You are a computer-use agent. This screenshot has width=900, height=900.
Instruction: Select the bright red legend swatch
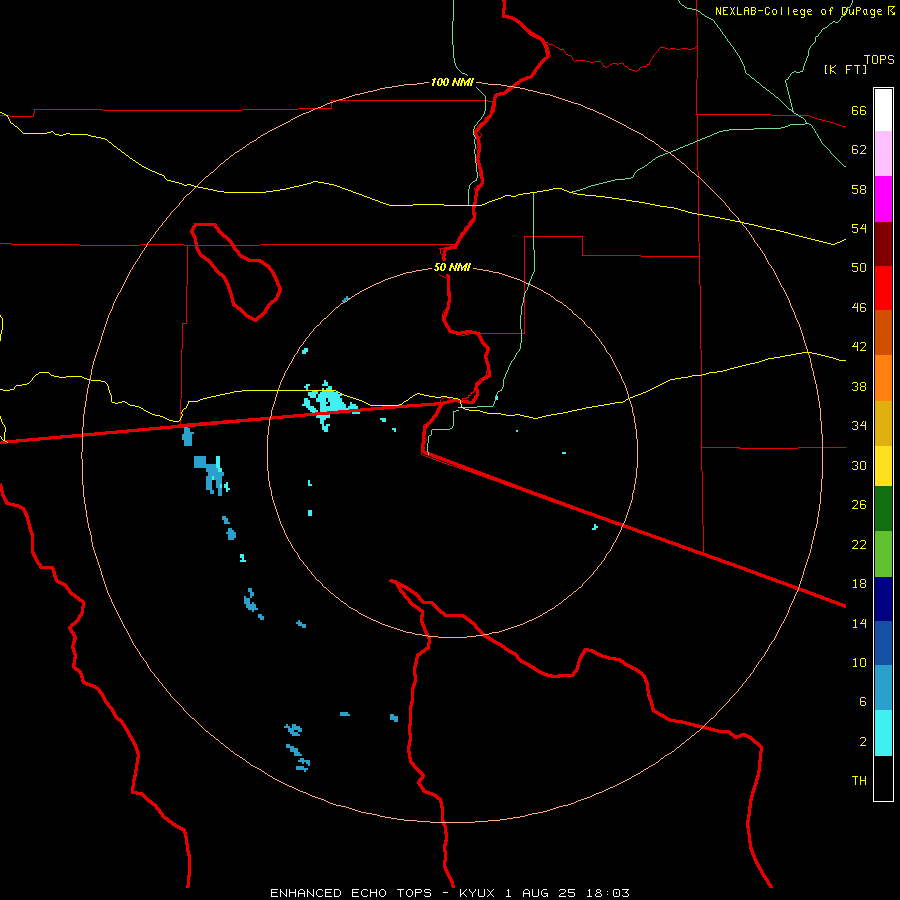[883, 288]
